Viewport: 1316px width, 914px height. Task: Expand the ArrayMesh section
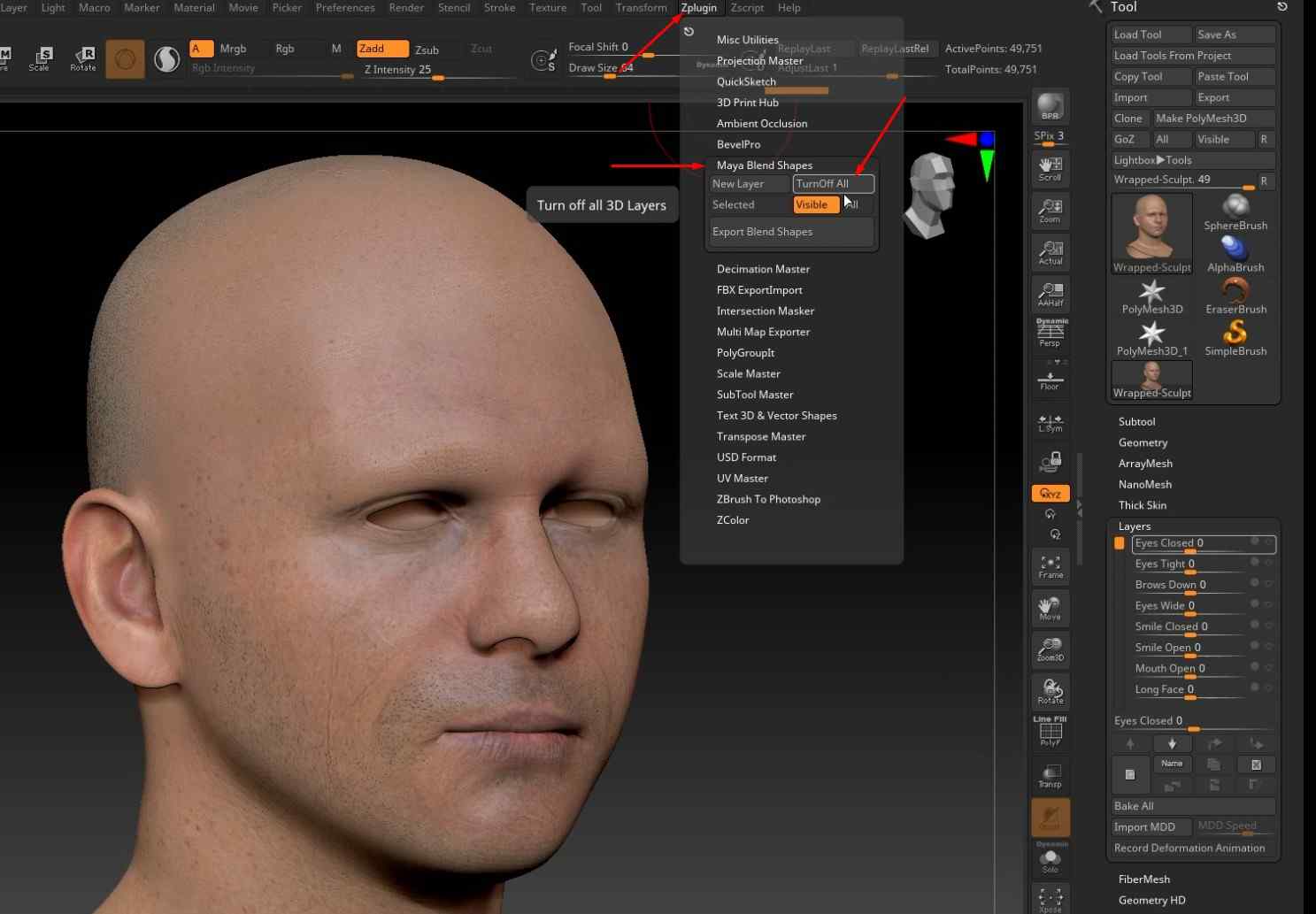coord(1145,464)
